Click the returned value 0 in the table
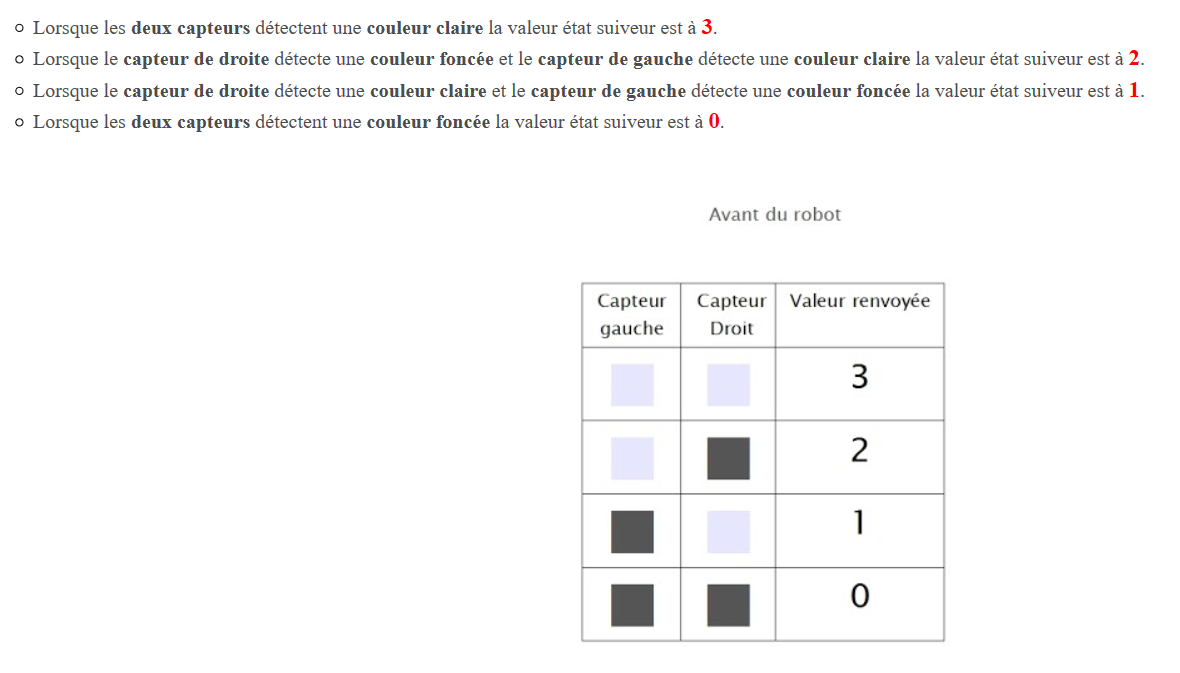The image size is (1180, 673). (x=859, y=596)
